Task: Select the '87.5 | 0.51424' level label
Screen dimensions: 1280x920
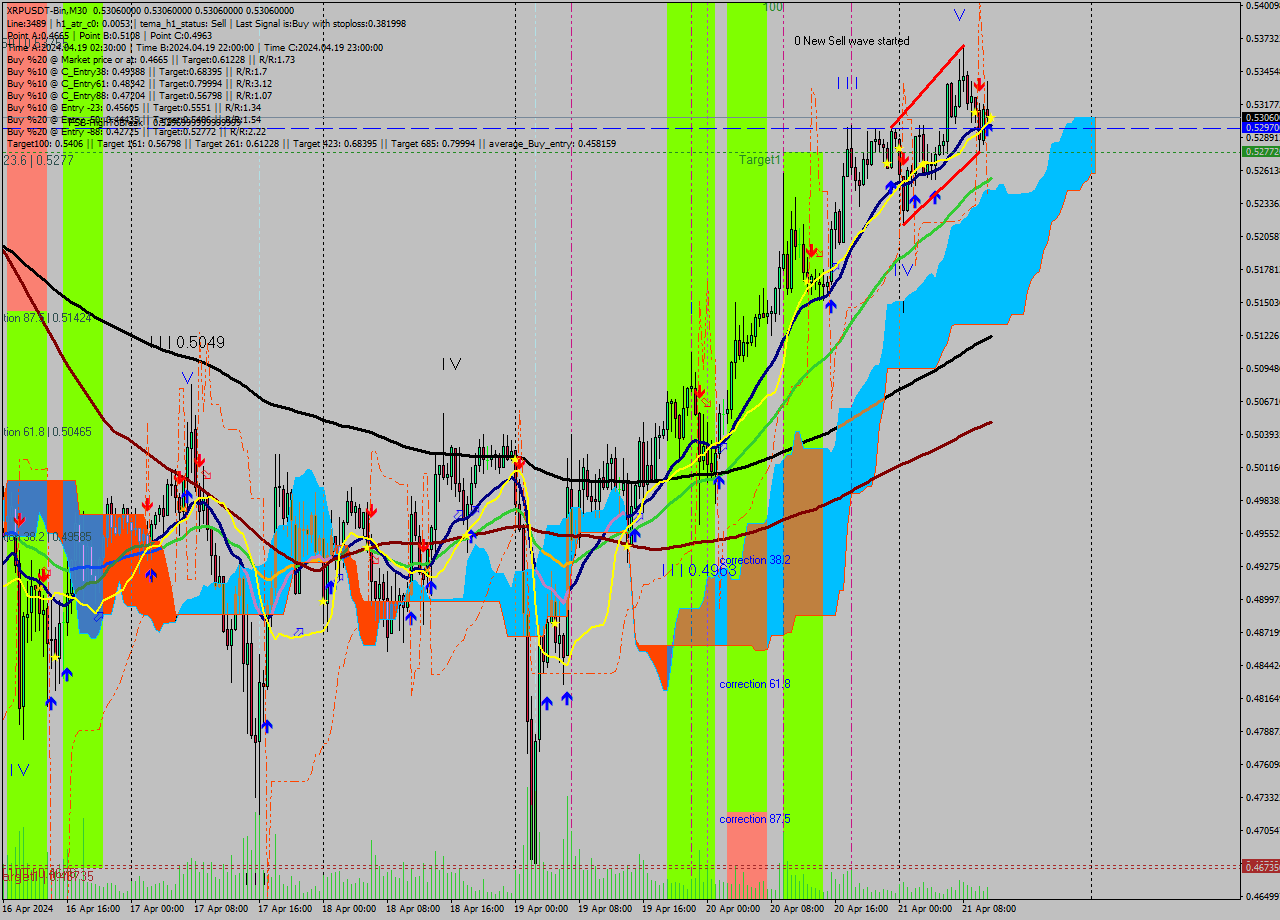Action: 46,317
